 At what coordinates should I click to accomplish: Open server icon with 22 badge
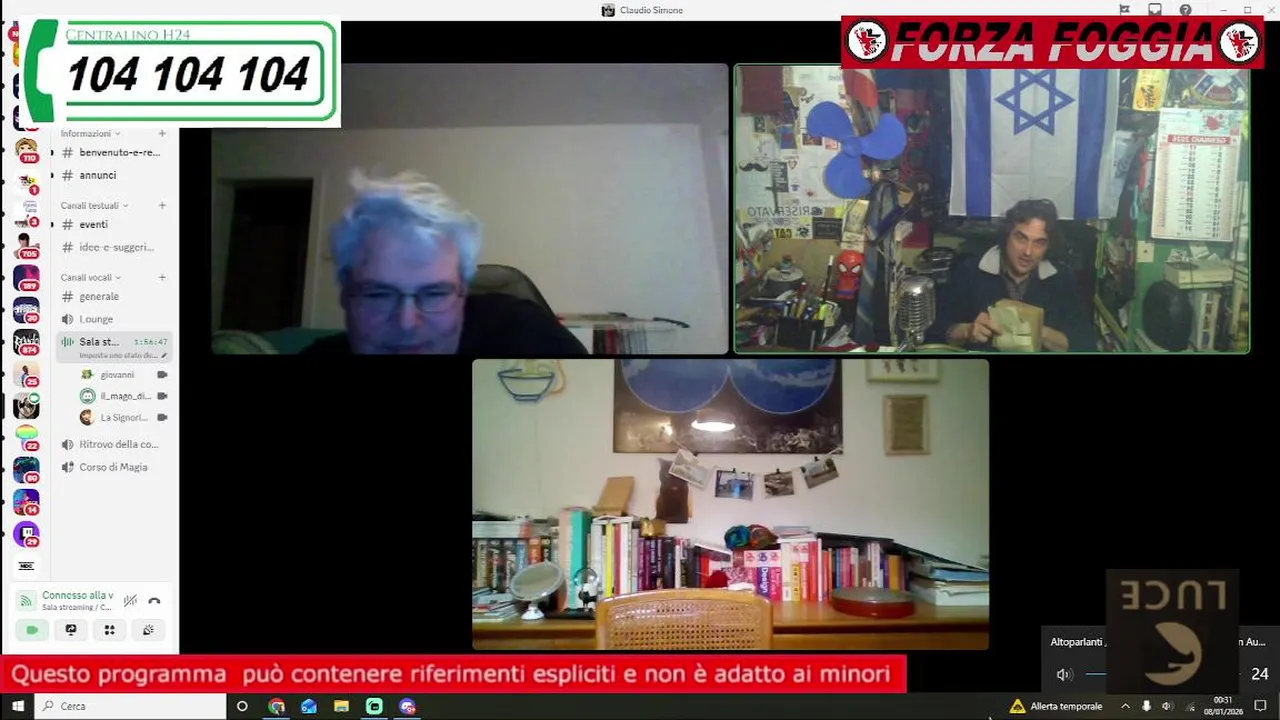coord(26,438)
